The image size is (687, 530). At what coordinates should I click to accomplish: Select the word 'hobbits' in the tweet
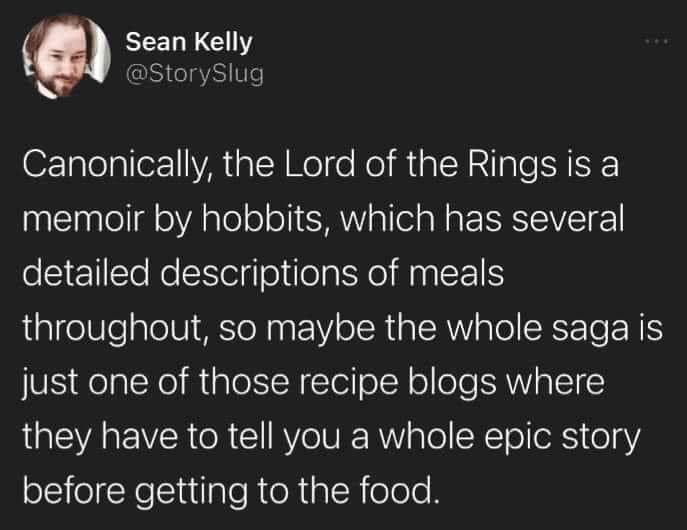point(262,219)
